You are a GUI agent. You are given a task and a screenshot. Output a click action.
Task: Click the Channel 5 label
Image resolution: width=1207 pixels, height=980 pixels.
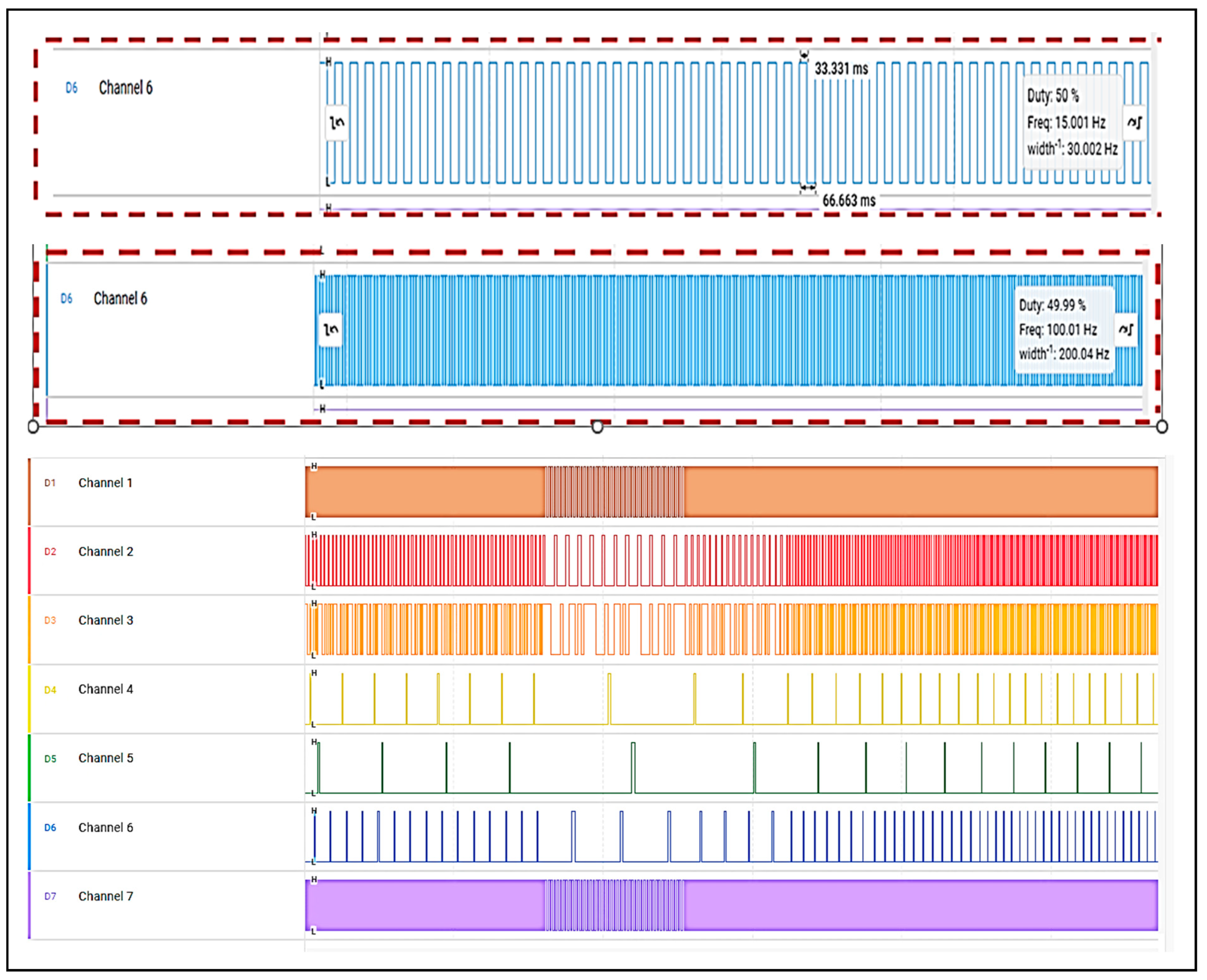[x=106, y=758]
